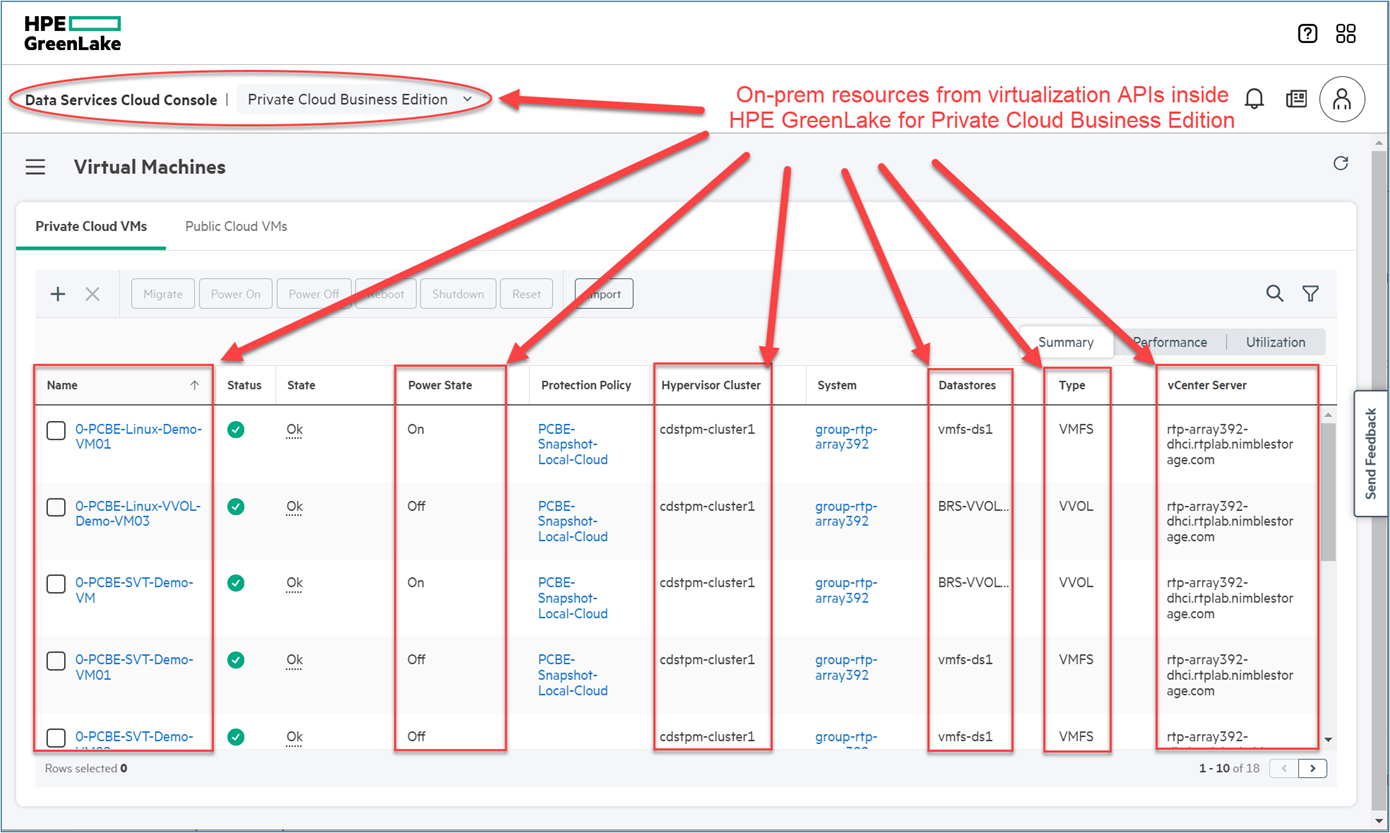Viewport: 1390px width, 833px height.
Task: Click the System column header
Action: coord(837,385)
